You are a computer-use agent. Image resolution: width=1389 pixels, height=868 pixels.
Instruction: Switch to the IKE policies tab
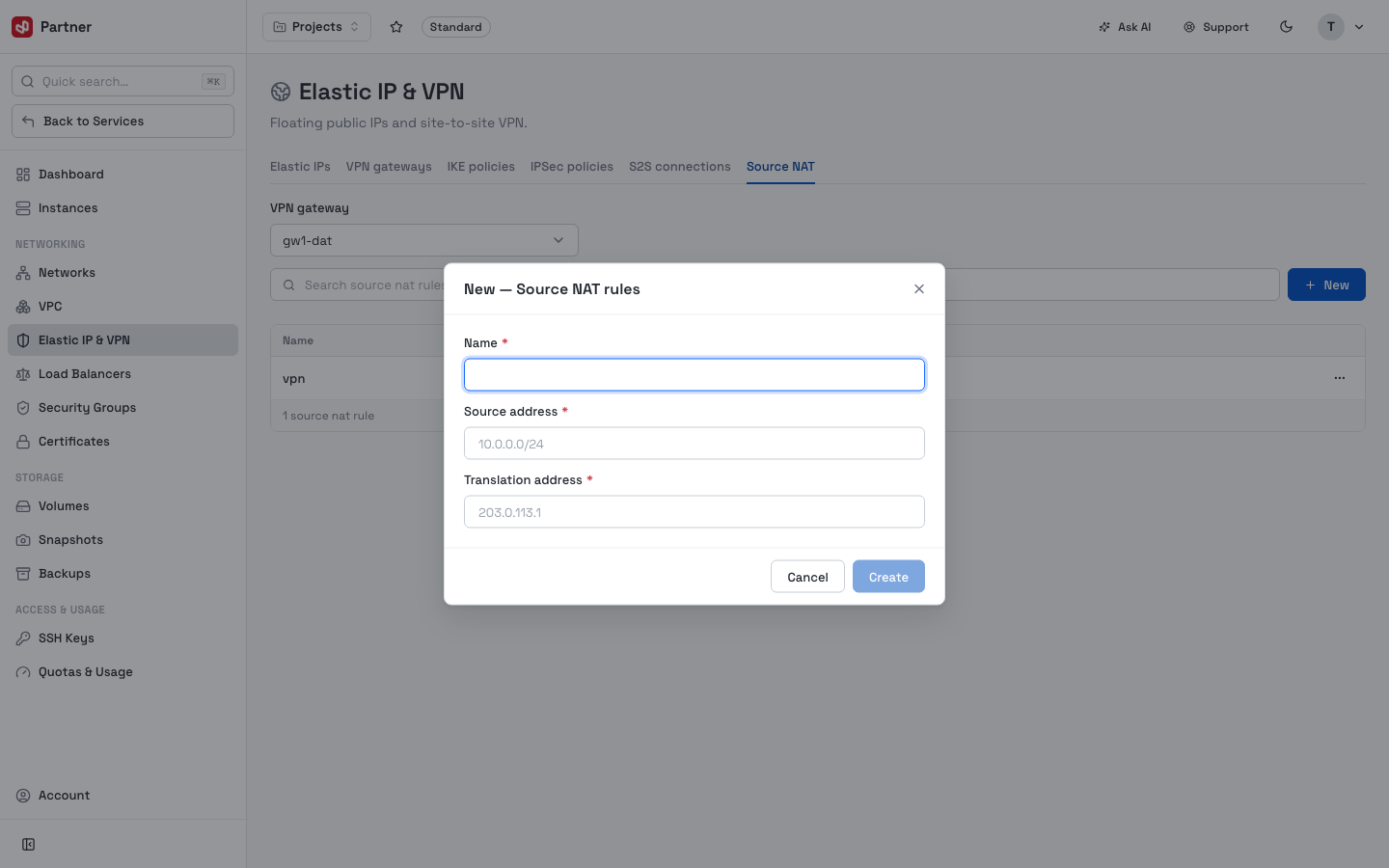pos(480,167)
